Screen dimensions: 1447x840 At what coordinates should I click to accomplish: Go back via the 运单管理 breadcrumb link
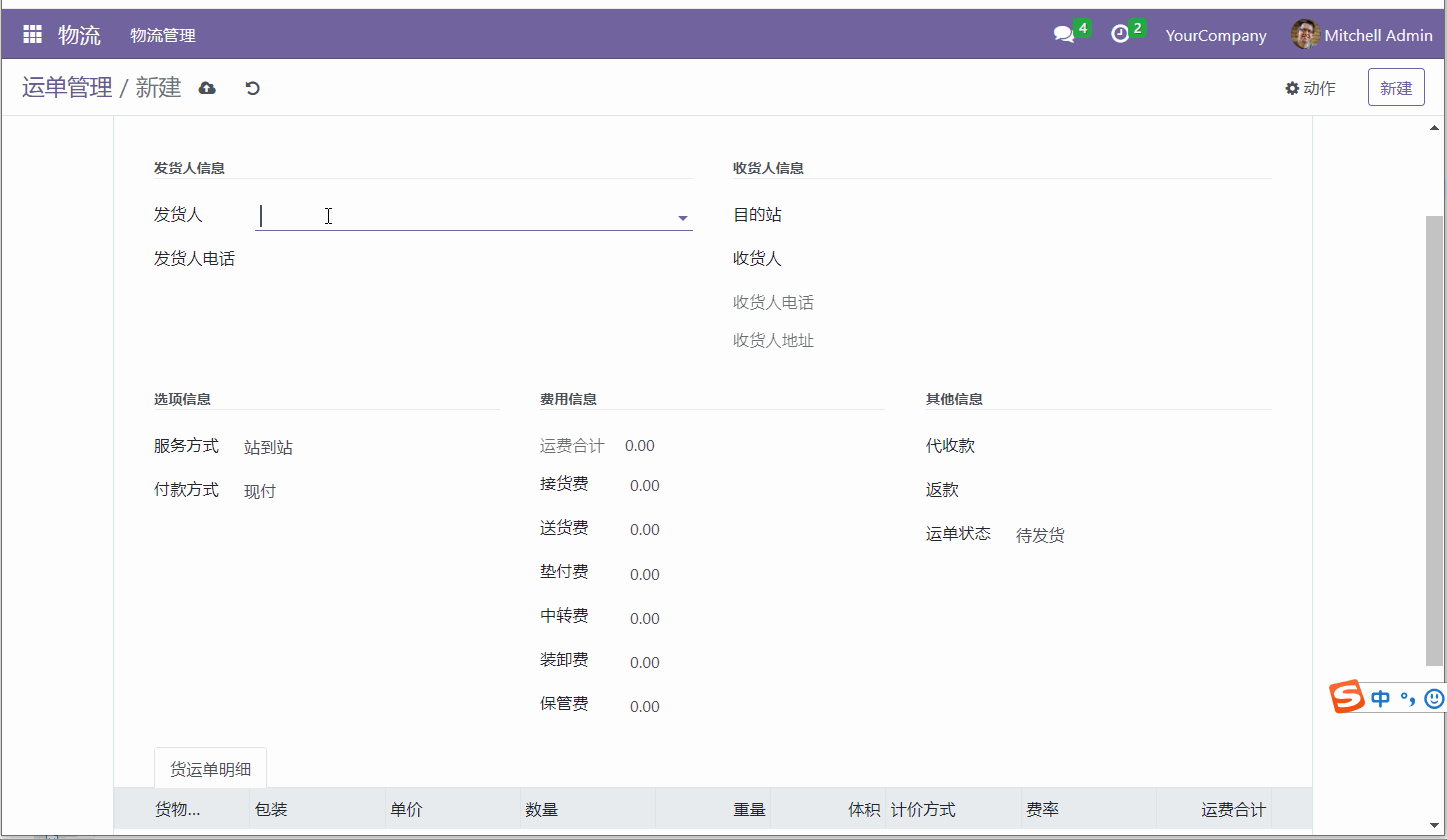(67, 87)
